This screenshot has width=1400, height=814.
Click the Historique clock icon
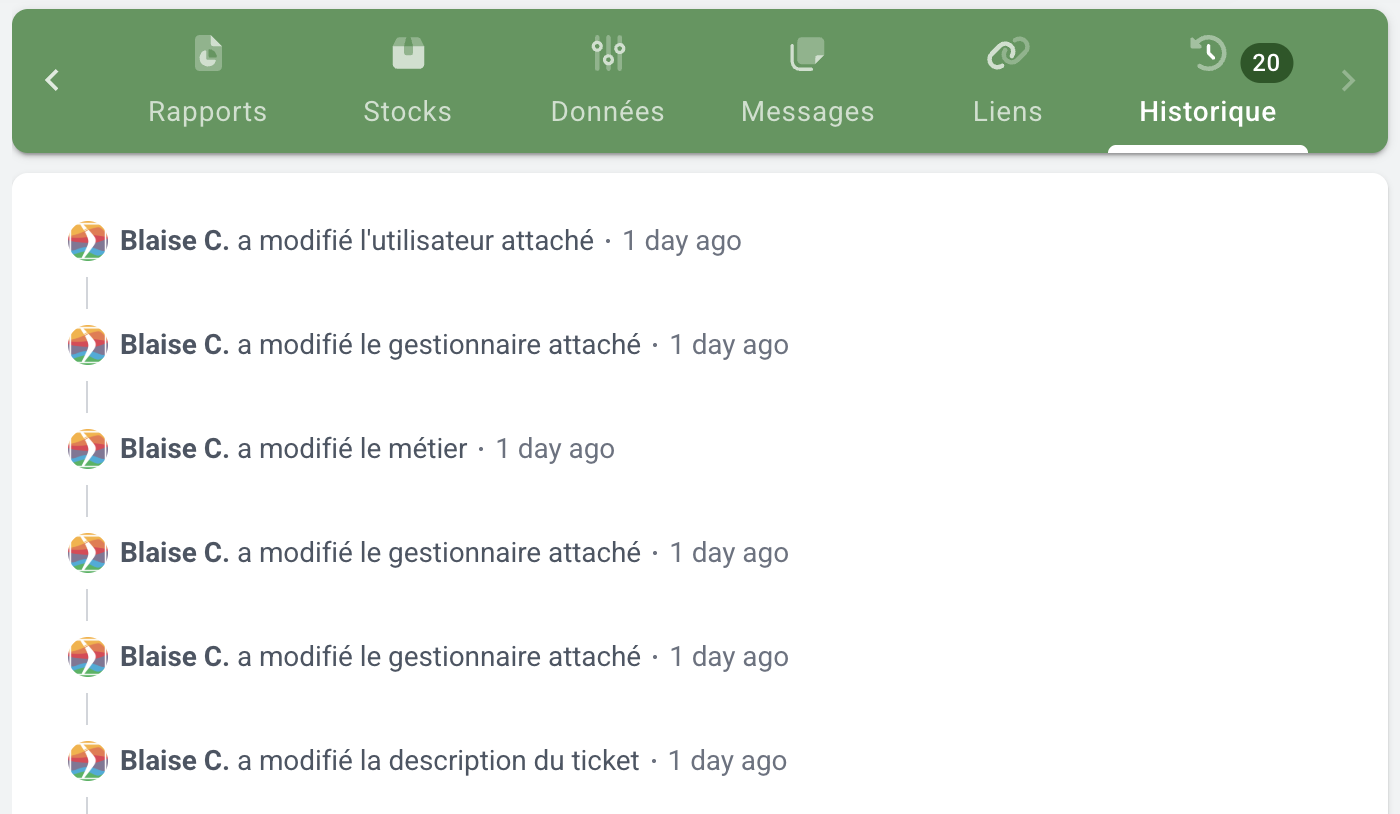(1208, 54)
